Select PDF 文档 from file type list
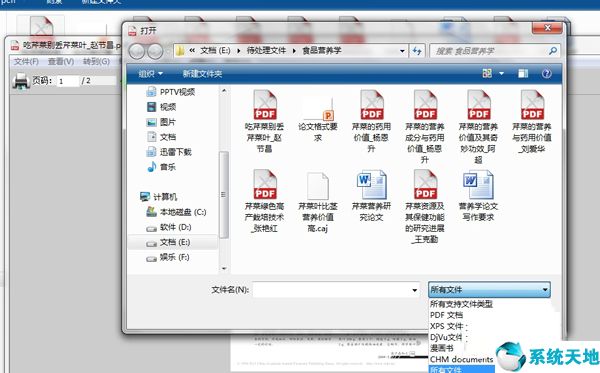The image size is (600, 373). pos(446,315)
